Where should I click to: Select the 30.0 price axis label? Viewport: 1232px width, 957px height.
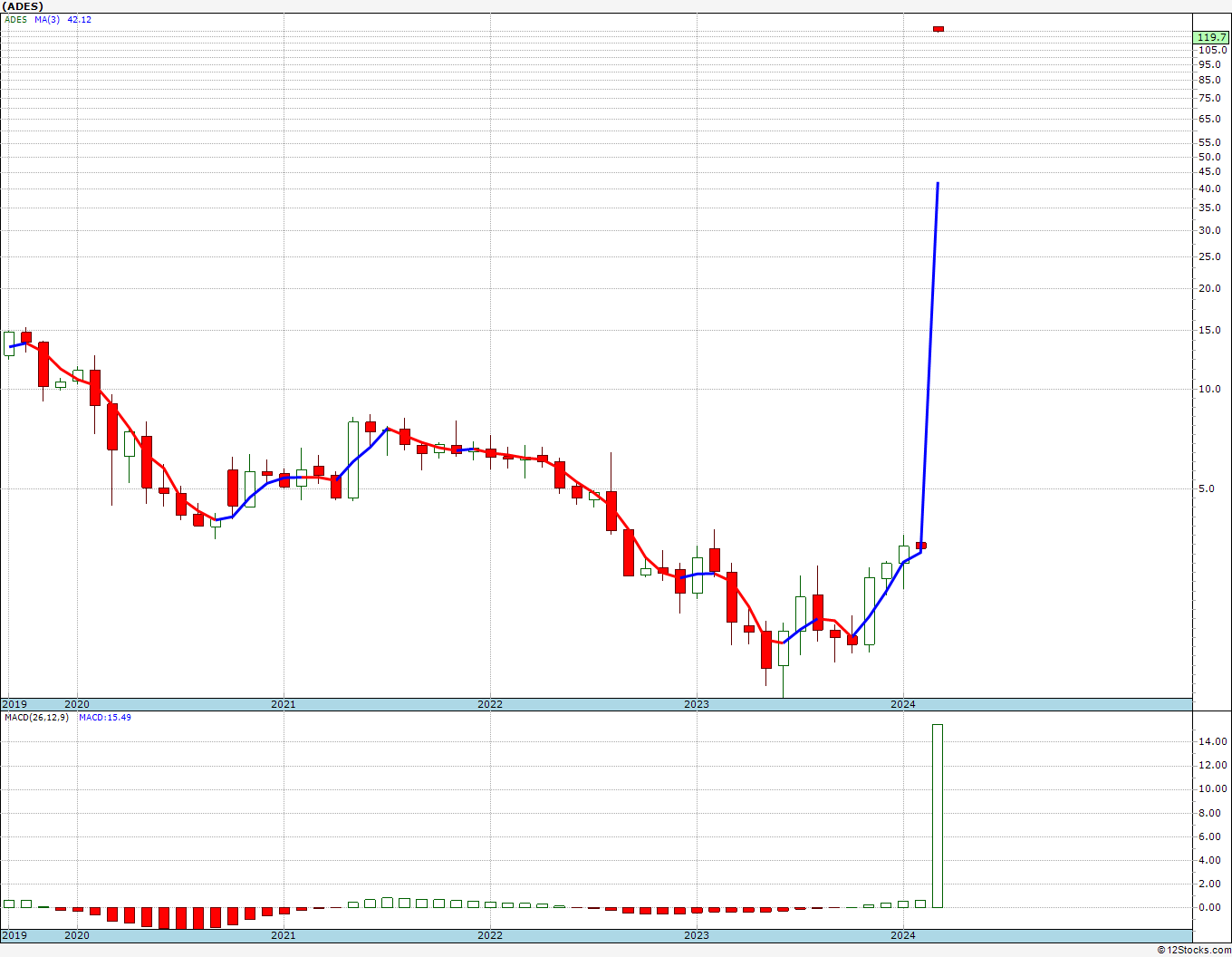(1209, 230)
